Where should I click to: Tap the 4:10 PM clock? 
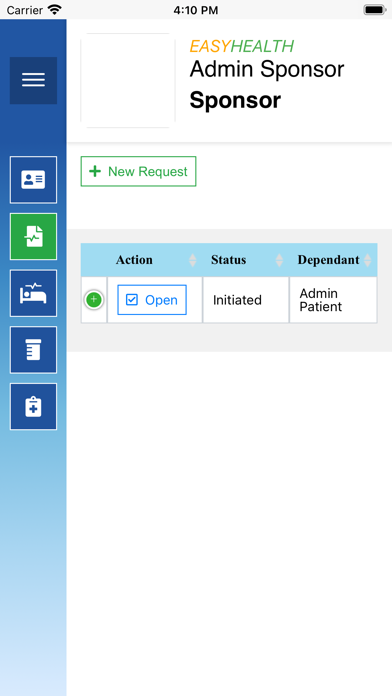click(x=196, y=10)
